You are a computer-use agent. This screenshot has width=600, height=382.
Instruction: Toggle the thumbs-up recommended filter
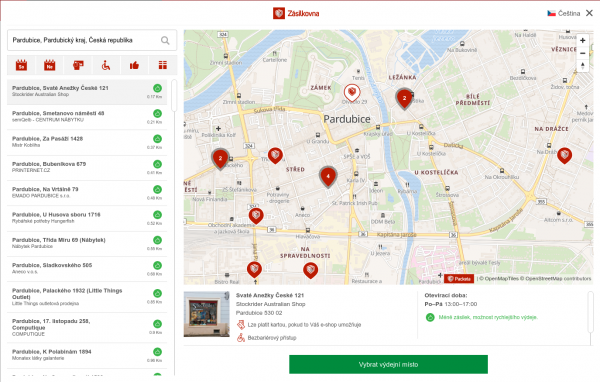[134, 65]
